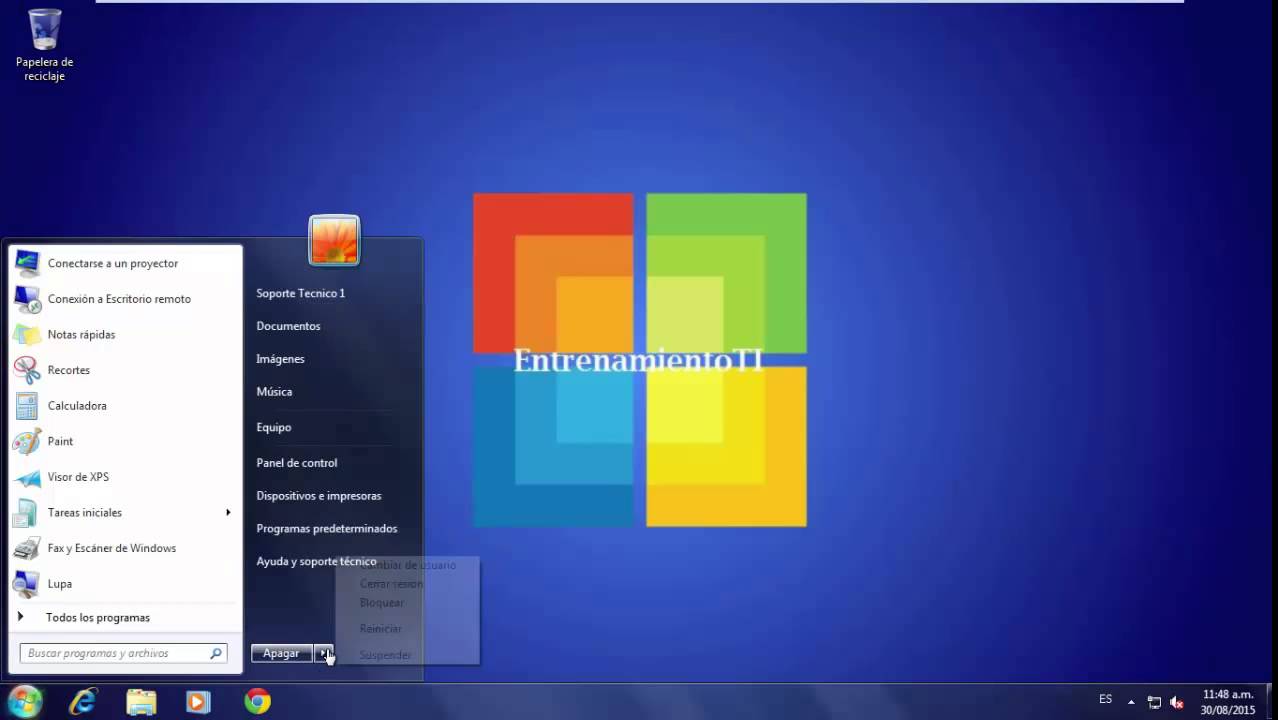Open Ayuda y soporte técnico
The width and height of the screenshot is (1278, 720).
pos(316,562)
